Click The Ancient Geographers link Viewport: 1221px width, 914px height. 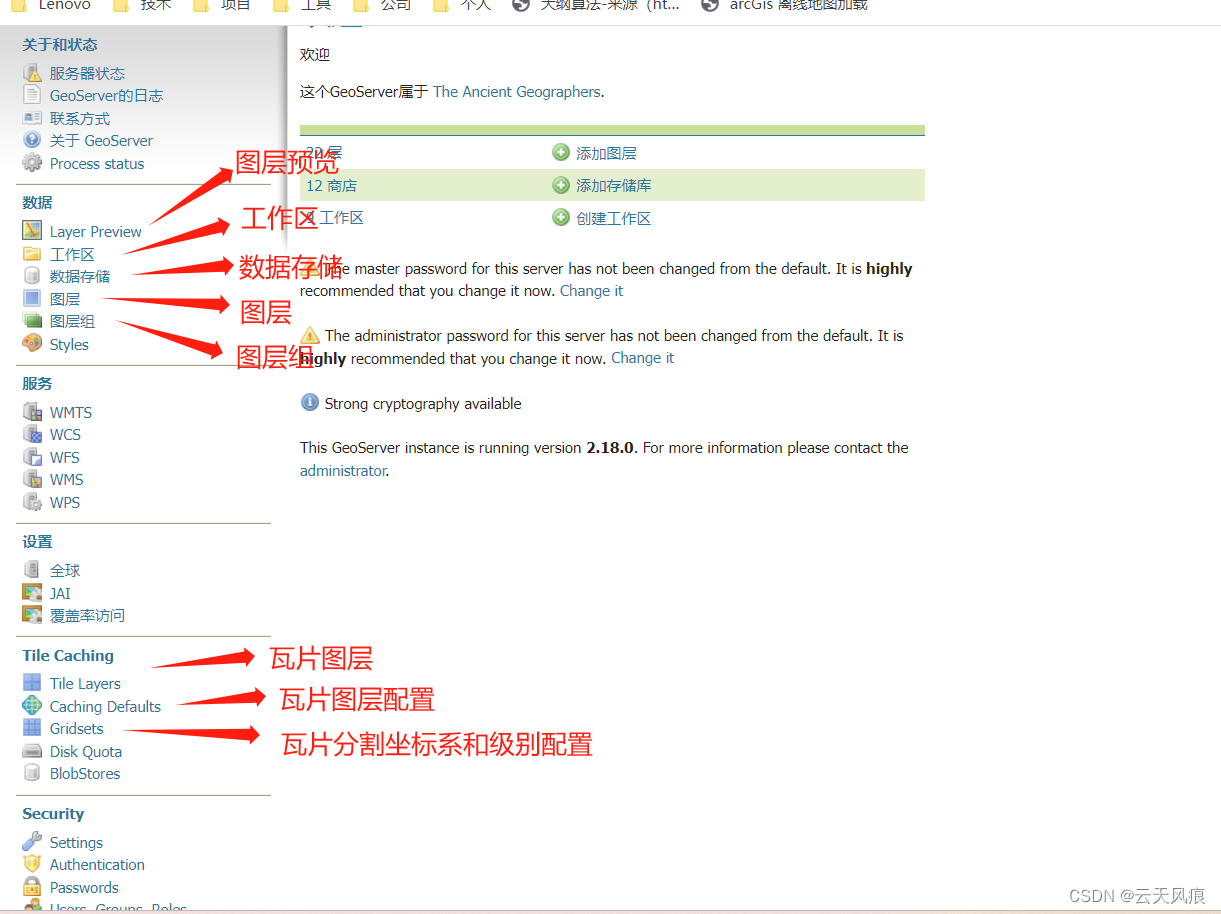coord(517,92)
